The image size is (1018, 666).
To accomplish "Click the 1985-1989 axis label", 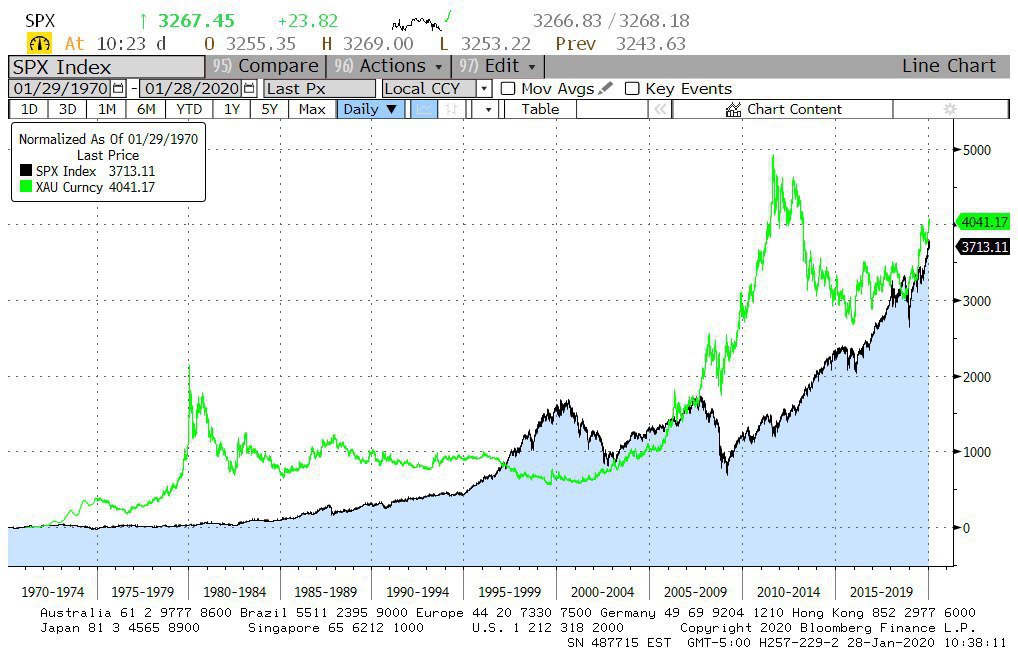I will pyautogui.click(x=325, y=592).
